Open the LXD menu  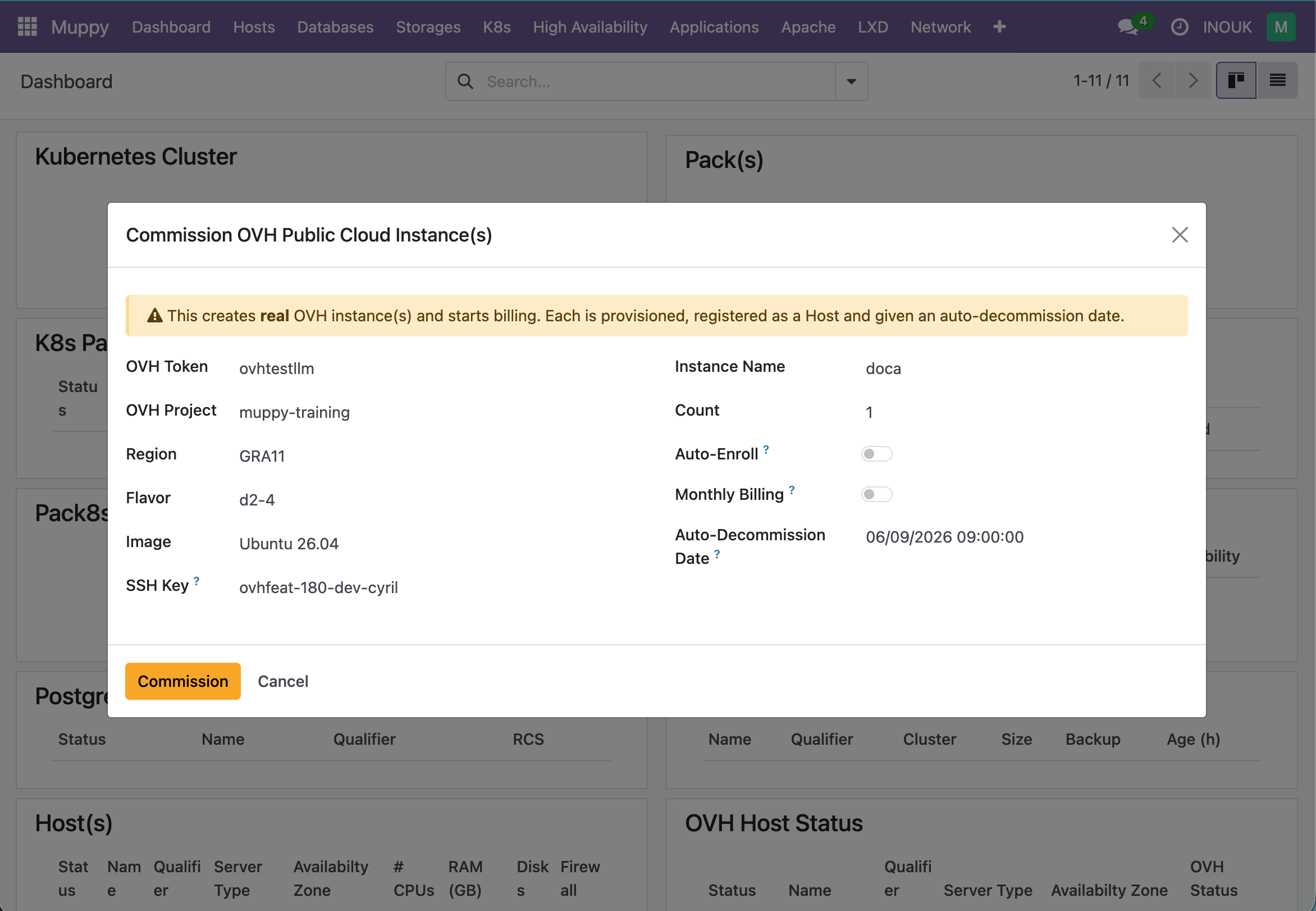click(873, 27)
